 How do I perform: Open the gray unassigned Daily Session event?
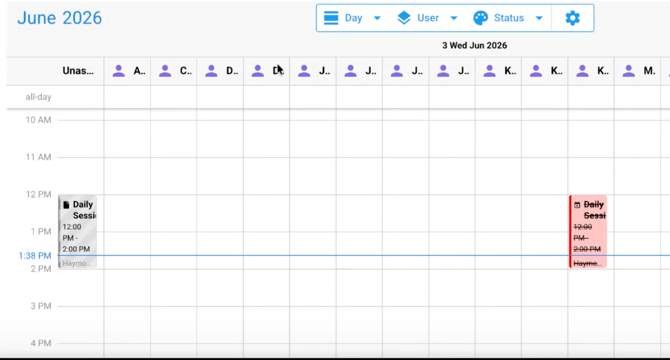78,232
